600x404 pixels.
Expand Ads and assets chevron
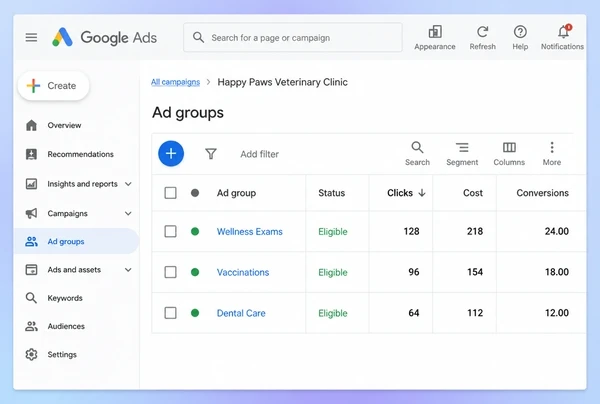[x=128, y=270]
